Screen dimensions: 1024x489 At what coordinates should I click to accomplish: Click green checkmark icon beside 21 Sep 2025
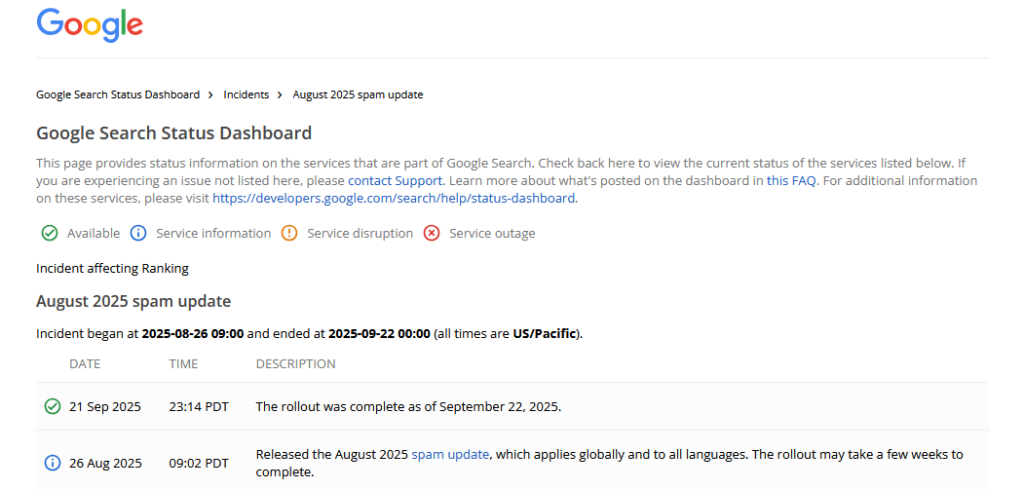52,407
